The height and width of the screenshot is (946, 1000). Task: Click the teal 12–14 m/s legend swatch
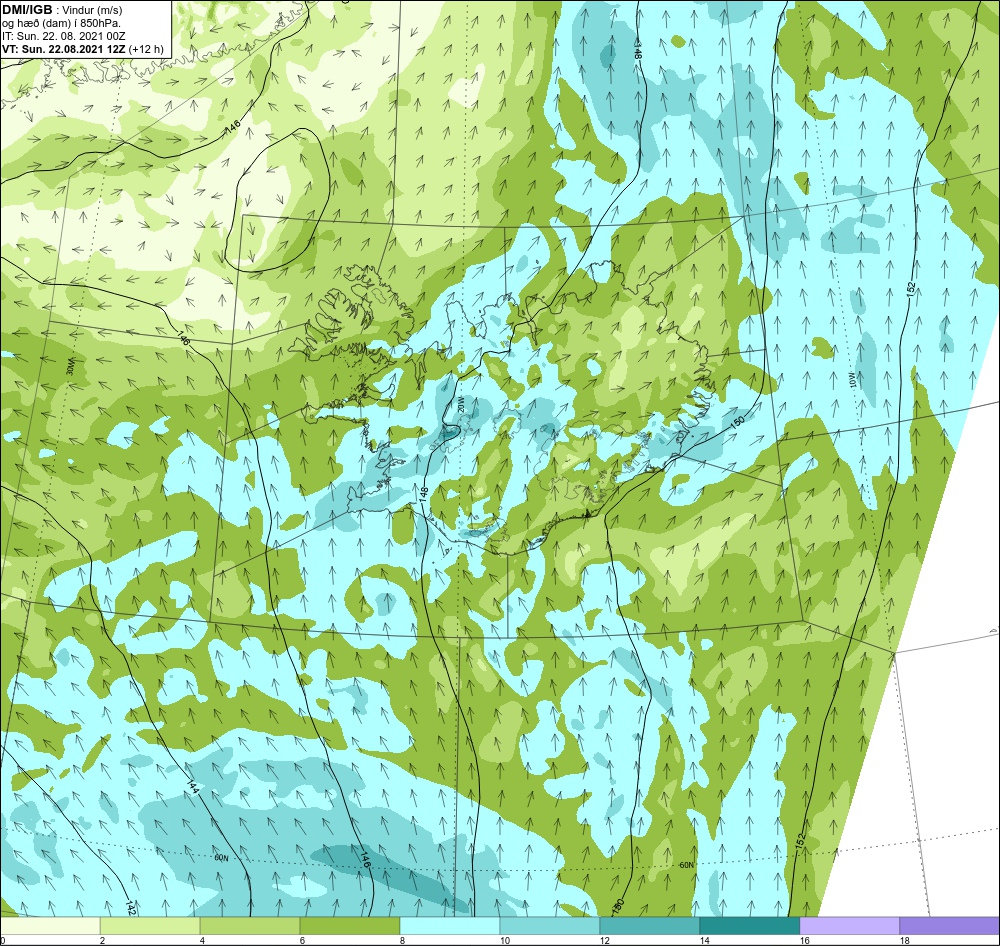pos(649,926)
